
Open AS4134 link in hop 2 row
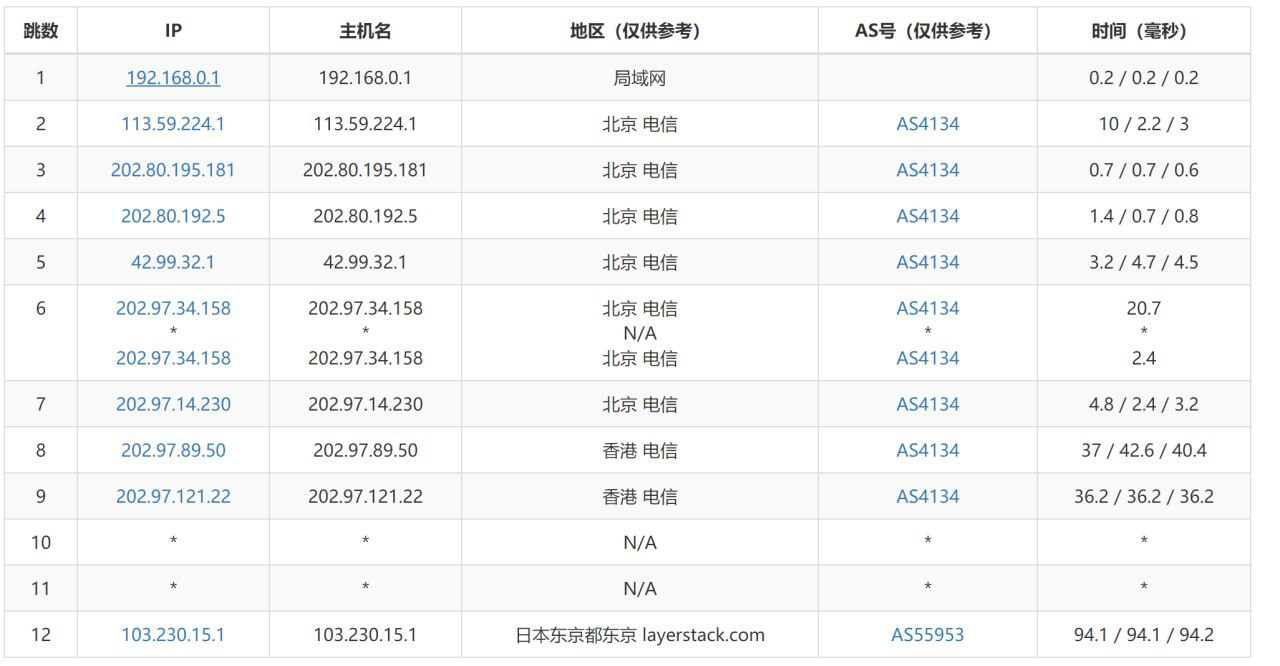click(928, 124)
